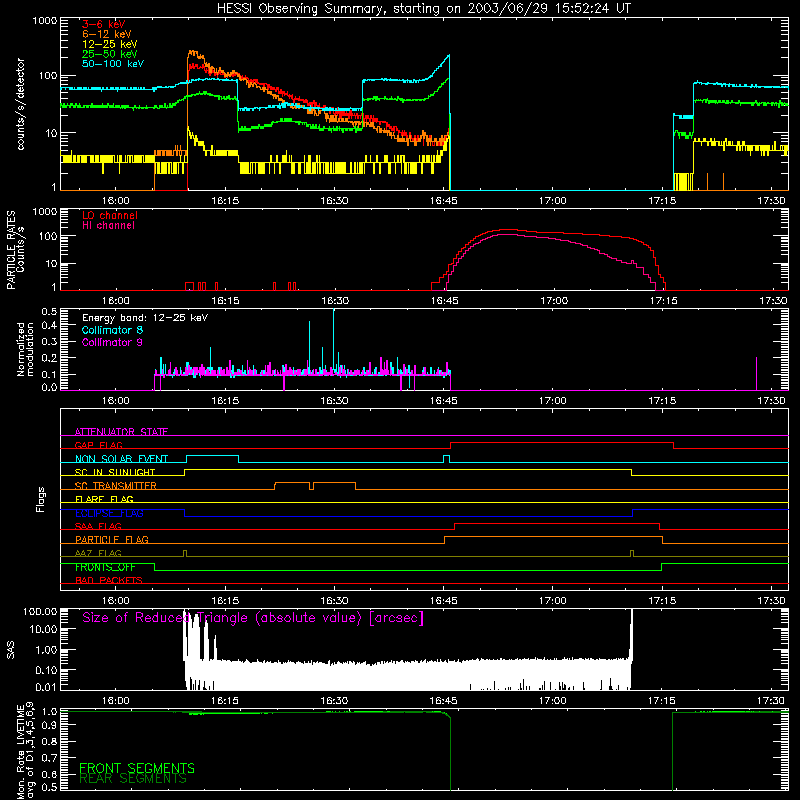Click the 1000 value on counts y-axis
Image resolution: width=800 pixels, height=800 pixels.
pyautogui.click(x=44, y=21)
